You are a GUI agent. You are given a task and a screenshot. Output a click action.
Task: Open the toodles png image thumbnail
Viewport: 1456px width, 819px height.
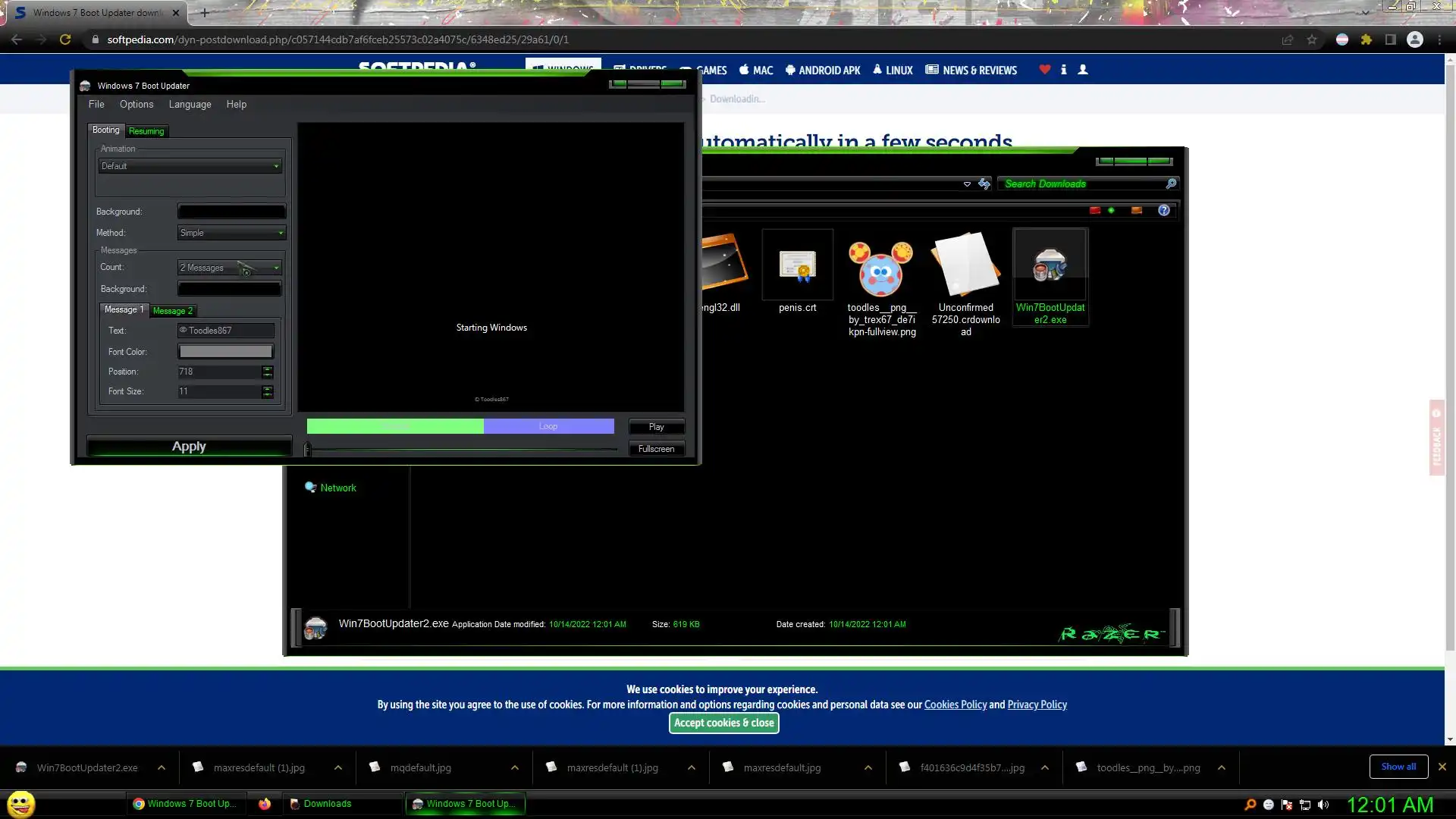click(881, 269)
